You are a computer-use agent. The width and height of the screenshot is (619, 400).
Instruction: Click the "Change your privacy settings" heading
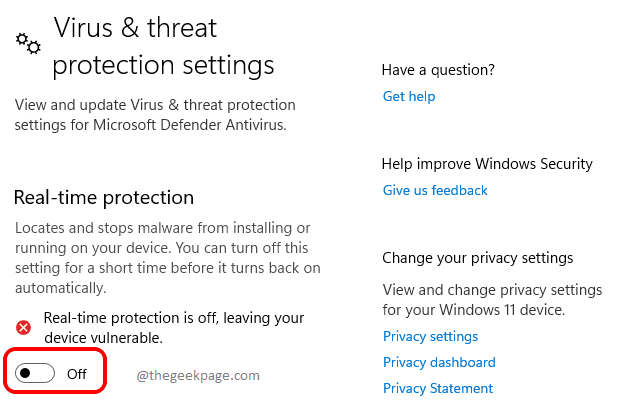point(477,258)
